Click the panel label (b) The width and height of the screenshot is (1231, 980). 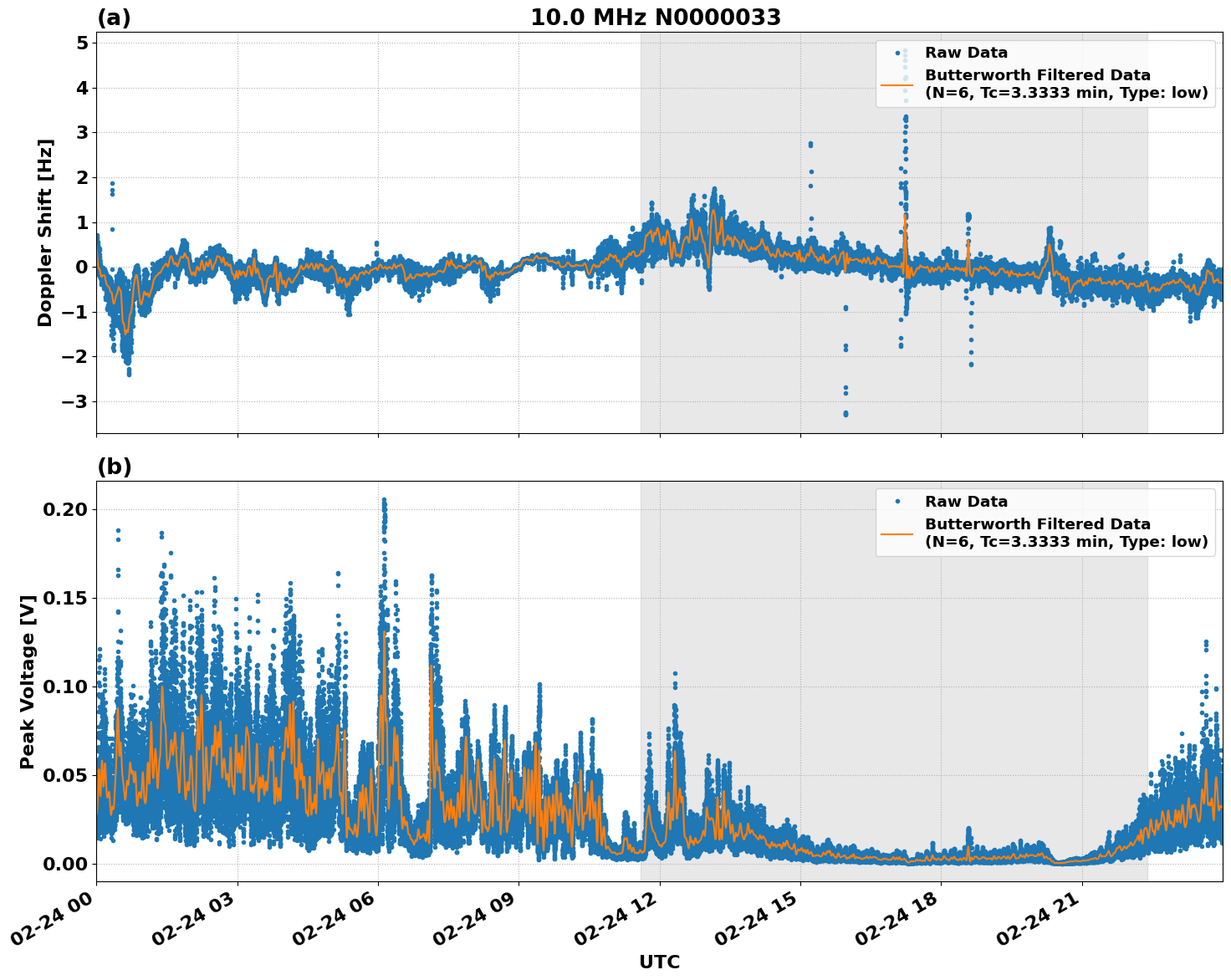(x=115, y=467)
